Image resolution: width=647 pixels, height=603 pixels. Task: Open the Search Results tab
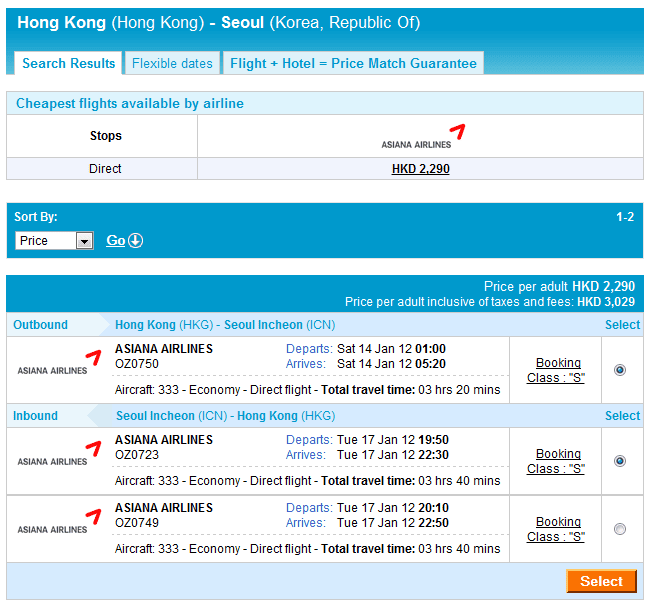coord(69,63)
